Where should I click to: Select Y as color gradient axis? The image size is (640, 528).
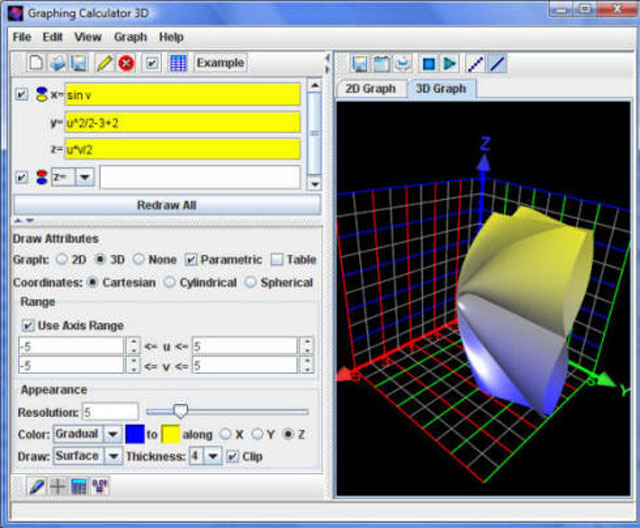(x=257, y=434)
